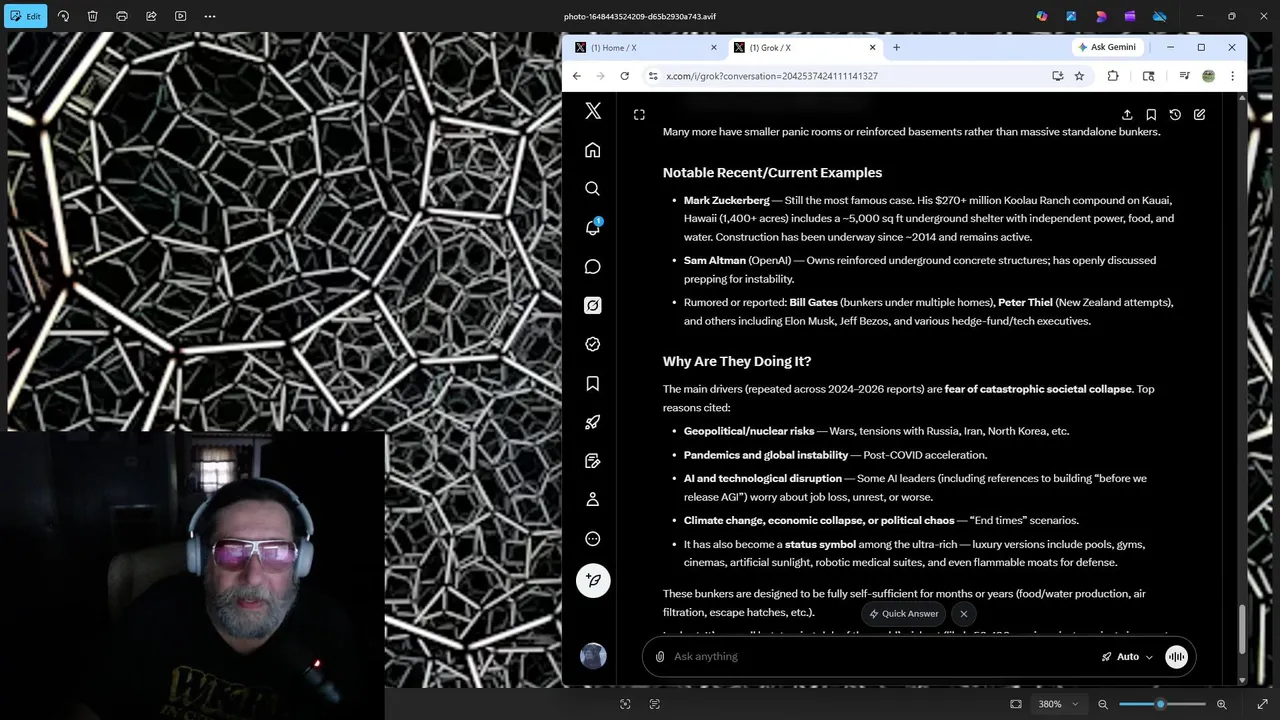
Task: Reload the Grok page
Action: pyautogui.click(x=625, y=76)
